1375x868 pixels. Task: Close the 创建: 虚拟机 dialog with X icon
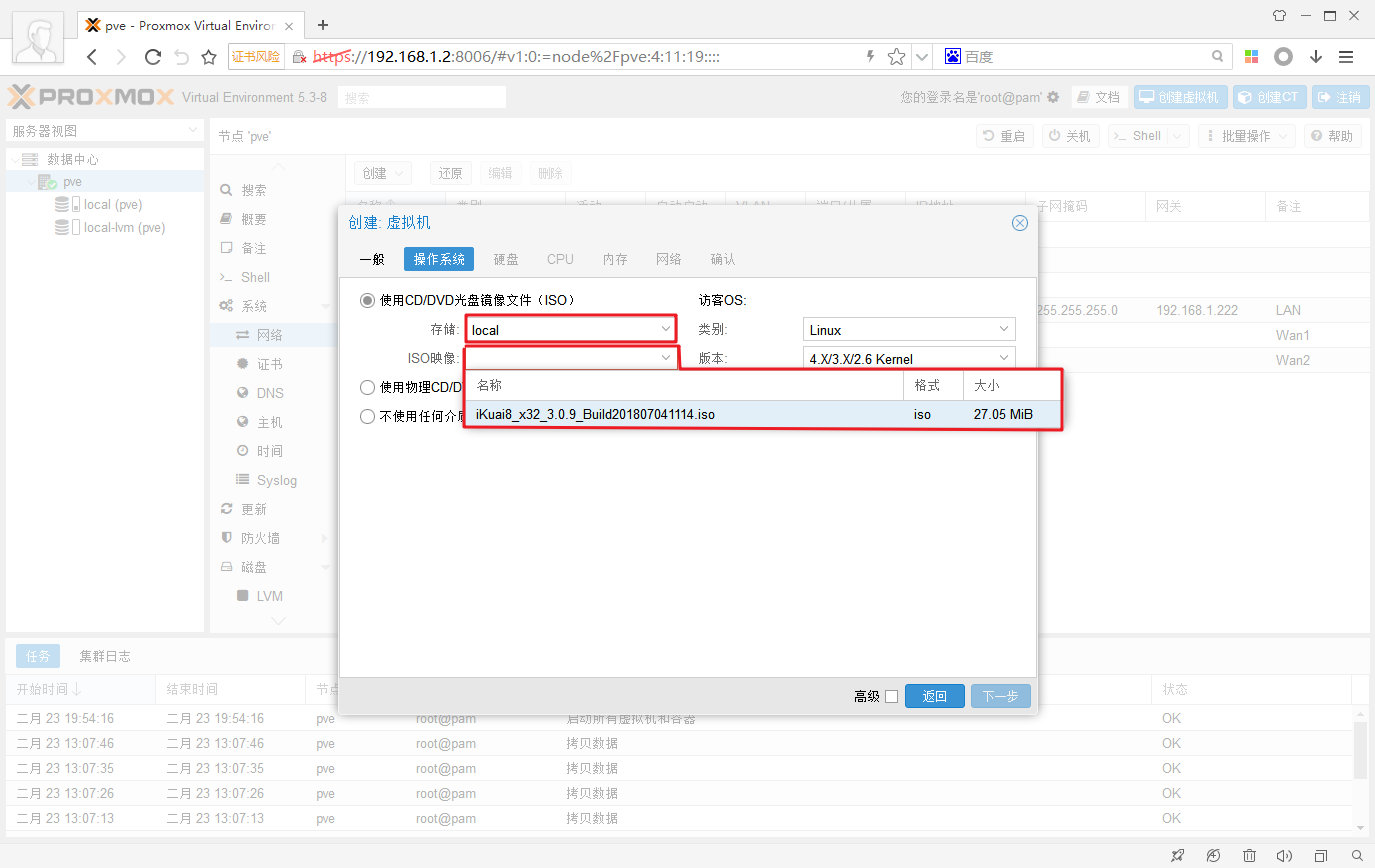click(1020, 223)
